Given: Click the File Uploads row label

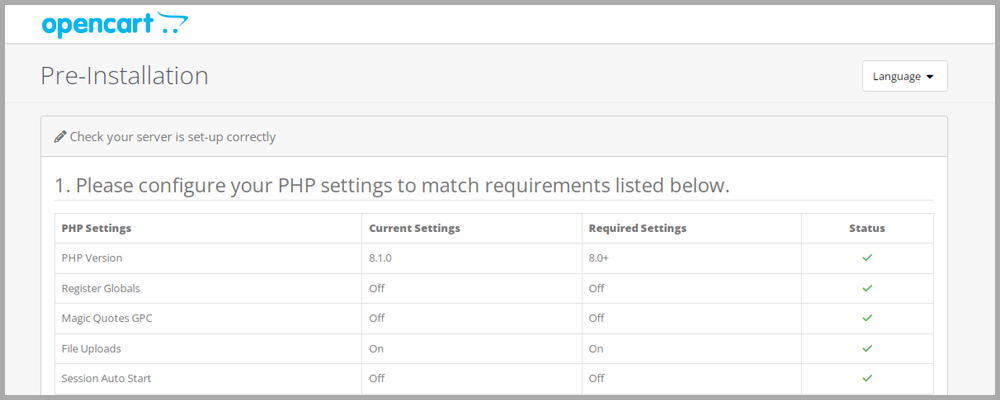Looking at the screenshot, I should [x=91, y=349].
